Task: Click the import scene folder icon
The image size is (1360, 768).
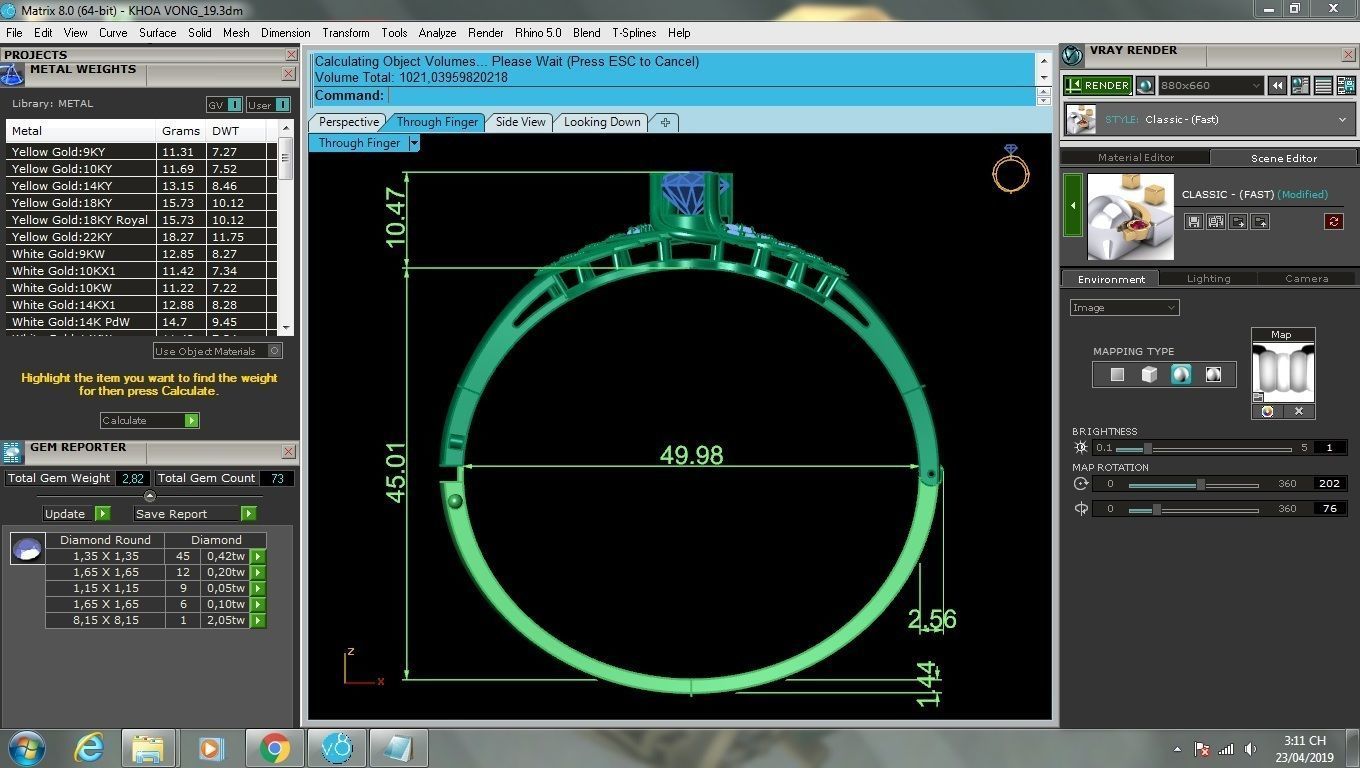Action: click(x=1238, y=222)
